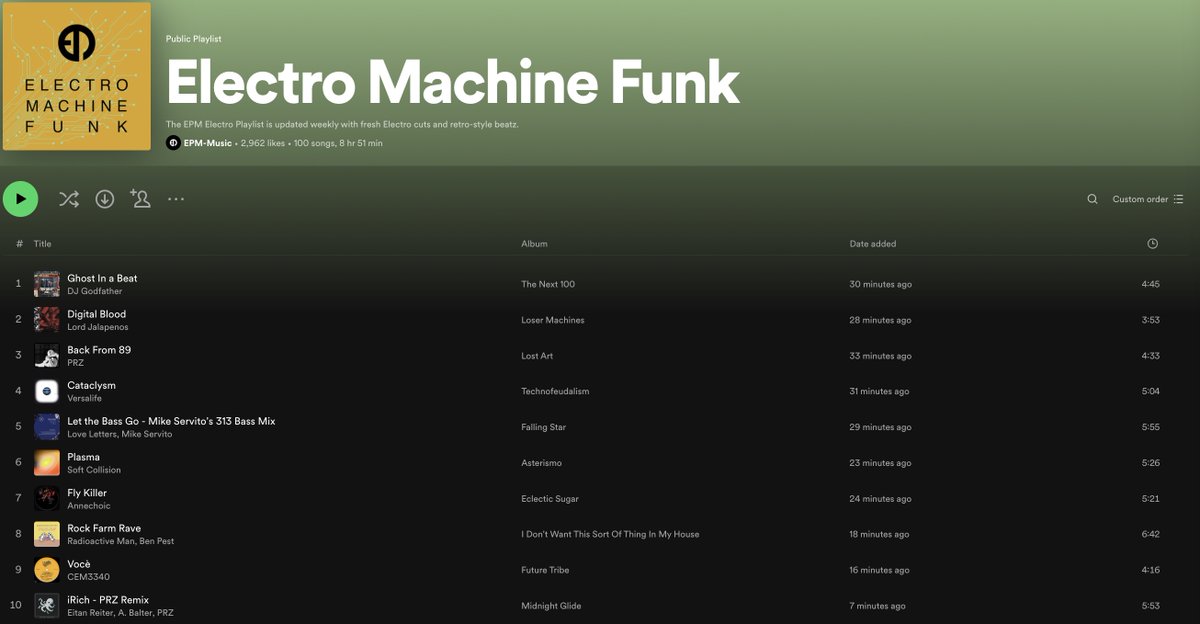The height and width of the screenshot is (624, 1200).
Task: Sort by the Album column header
Action: [x=534, y=244]
